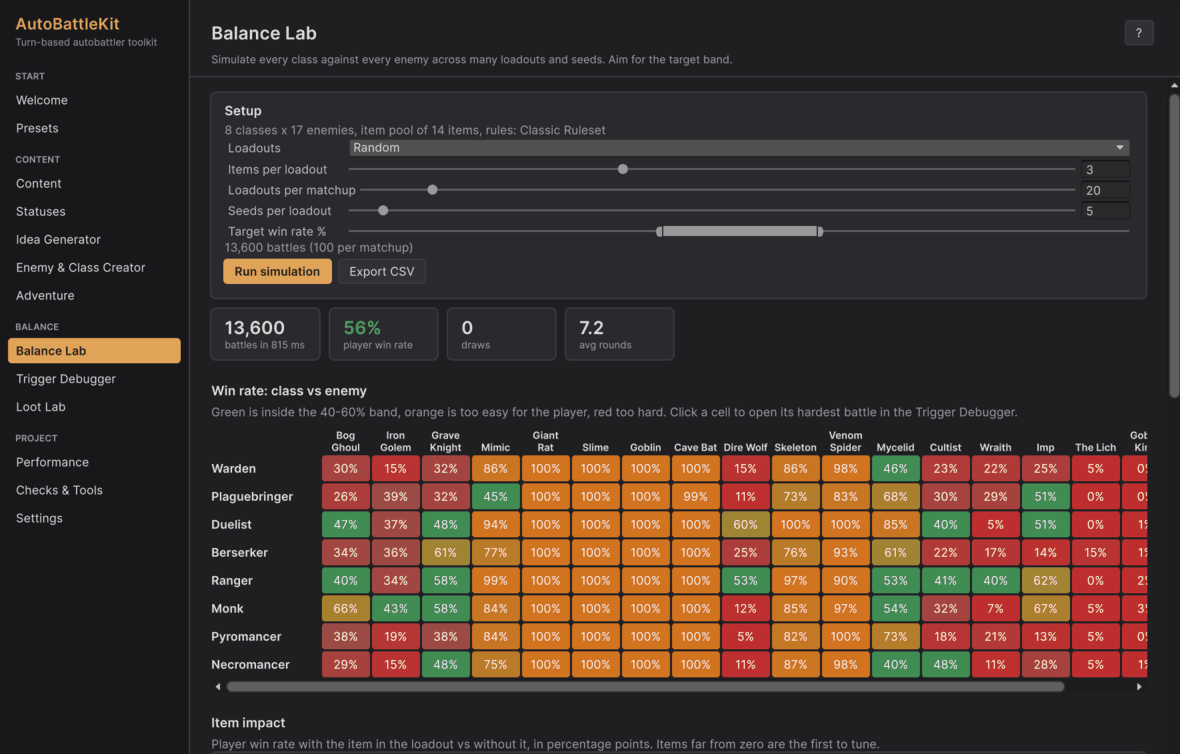This screenshot has width=1180, height=754.
Task: Click the Loadouts per matchup slider handle
Action: tap(432, 190)
